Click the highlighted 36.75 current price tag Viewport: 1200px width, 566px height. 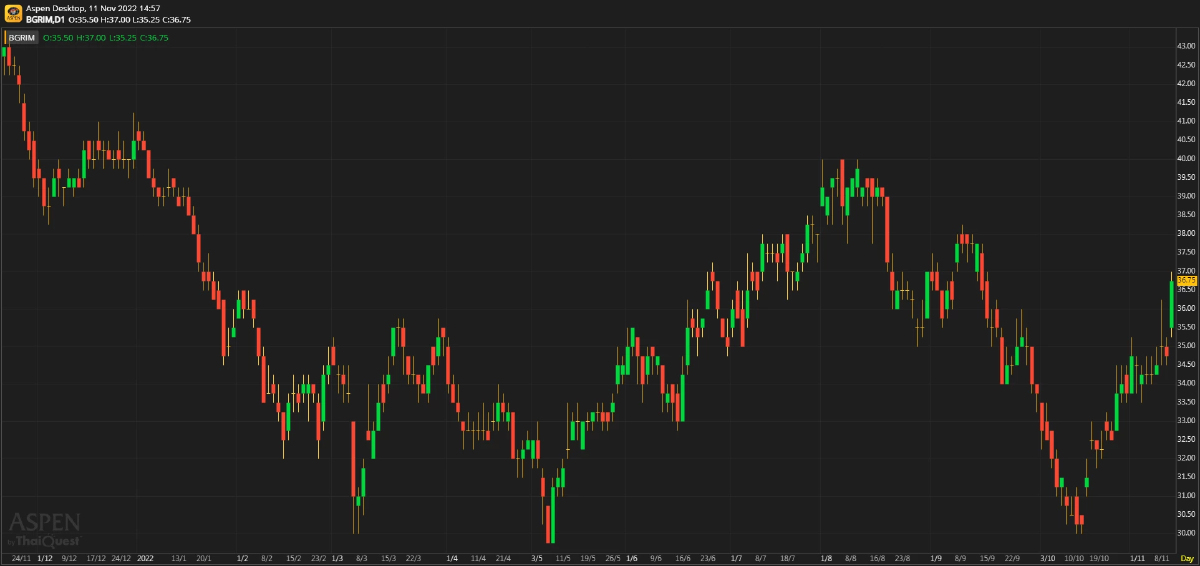click(x=1186, y=280)
